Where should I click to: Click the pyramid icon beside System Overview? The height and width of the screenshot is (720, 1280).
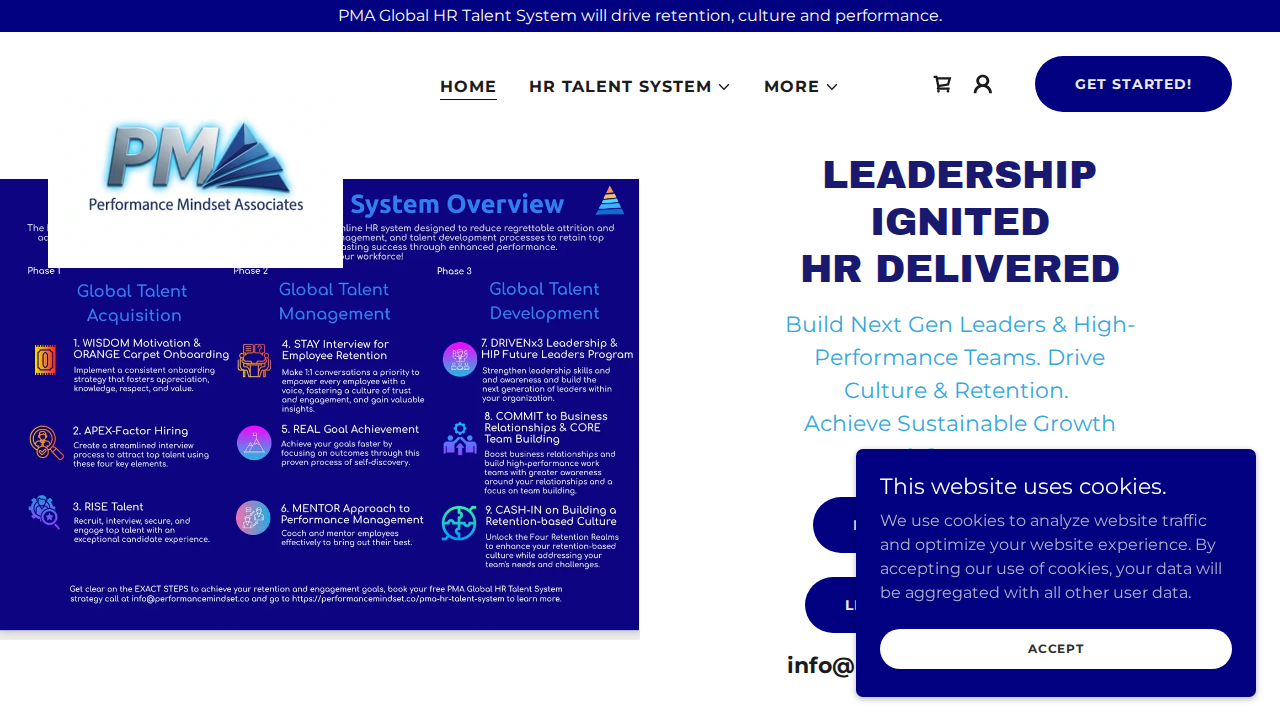click(610, 201)
